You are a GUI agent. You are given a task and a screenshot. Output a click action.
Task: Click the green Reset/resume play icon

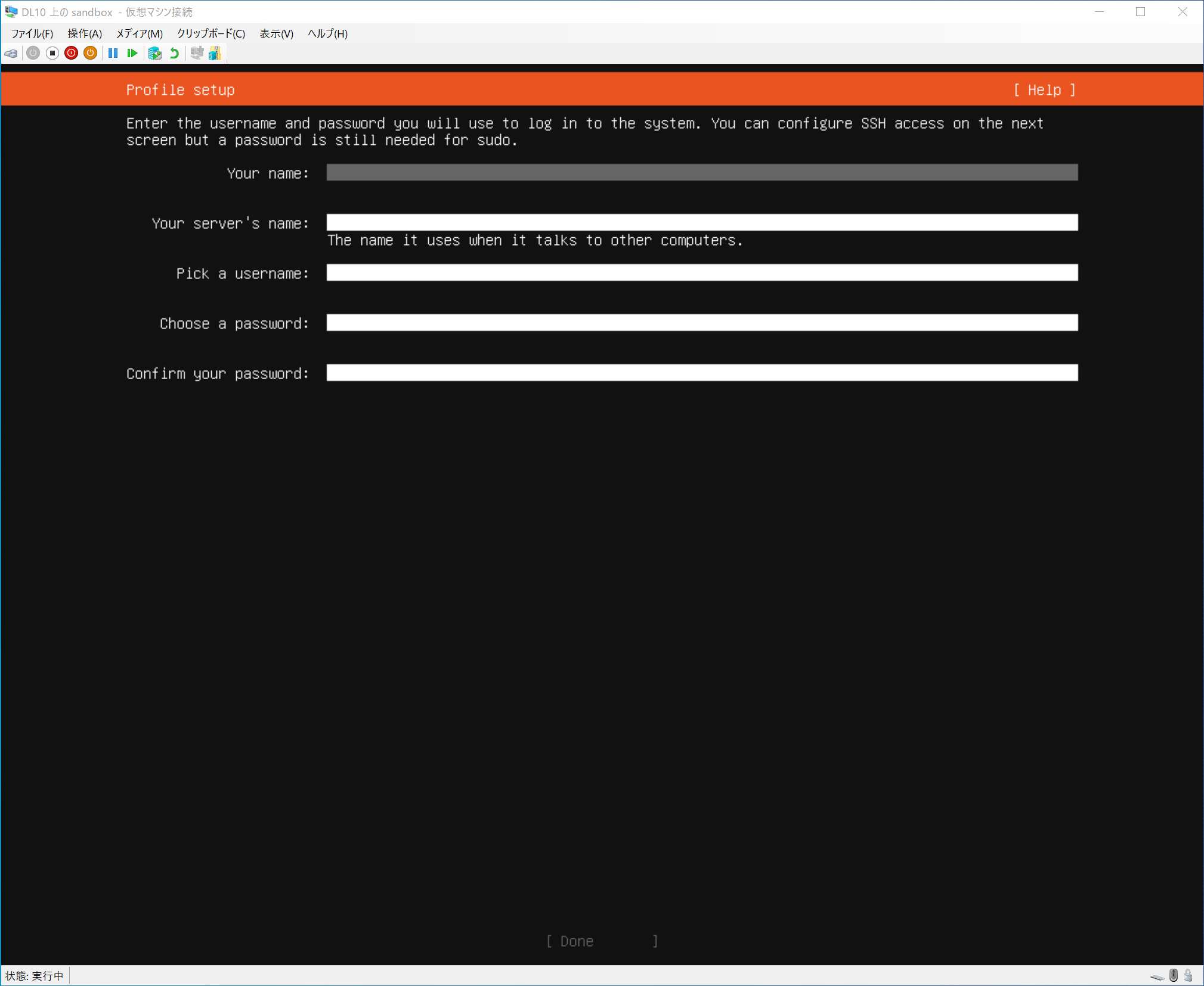132,54
